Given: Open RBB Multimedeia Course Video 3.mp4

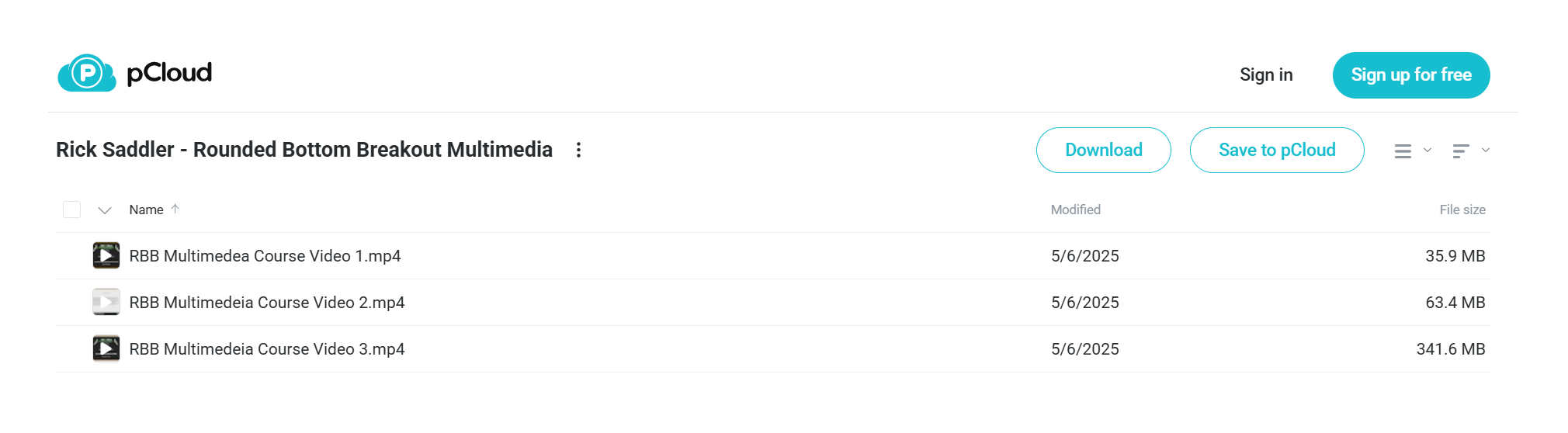Looking at the screenshot, I should (x=267, y=349).
